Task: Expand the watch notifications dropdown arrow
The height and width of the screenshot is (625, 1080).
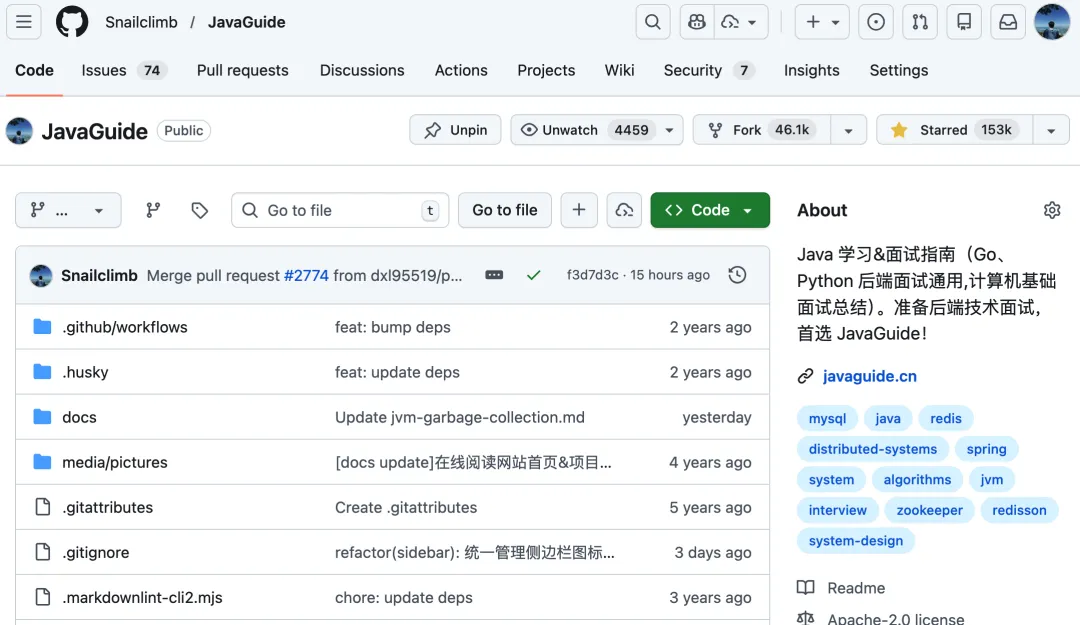Action: pyautogui.click(x=669, y=130)
